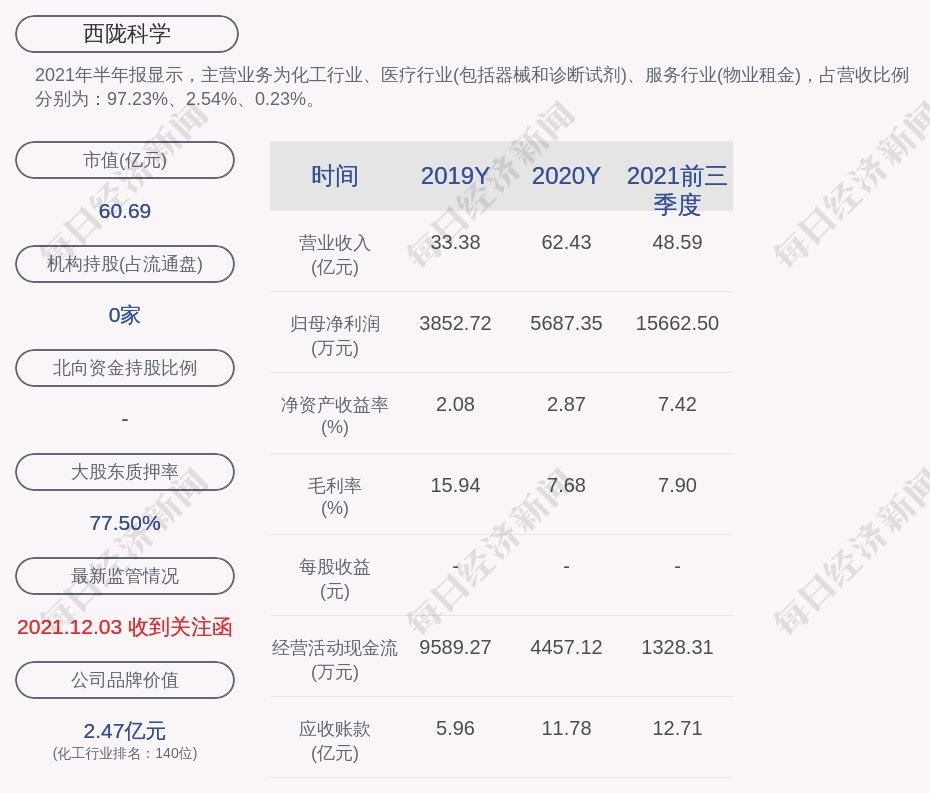Click the 77.50% pledge ratio value
This screenshot has height=793, width=930.
(x=125, y=523)
